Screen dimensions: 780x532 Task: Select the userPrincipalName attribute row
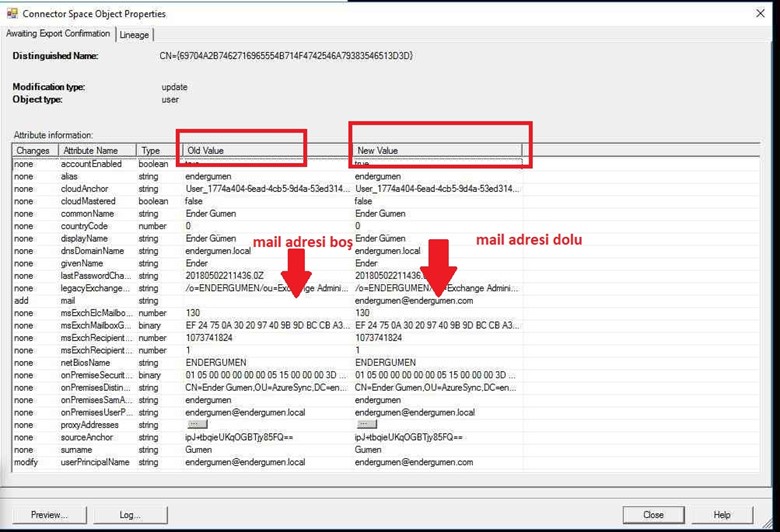(x=95, y=462)
